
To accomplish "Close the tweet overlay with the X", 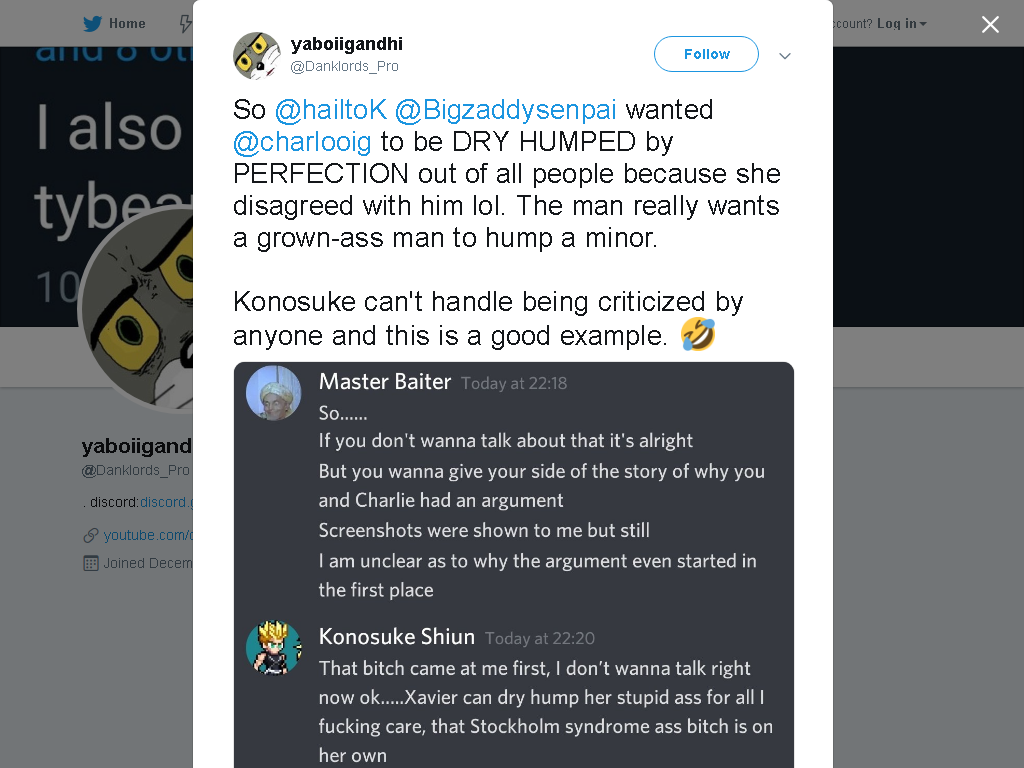I will tap(990, 24).
